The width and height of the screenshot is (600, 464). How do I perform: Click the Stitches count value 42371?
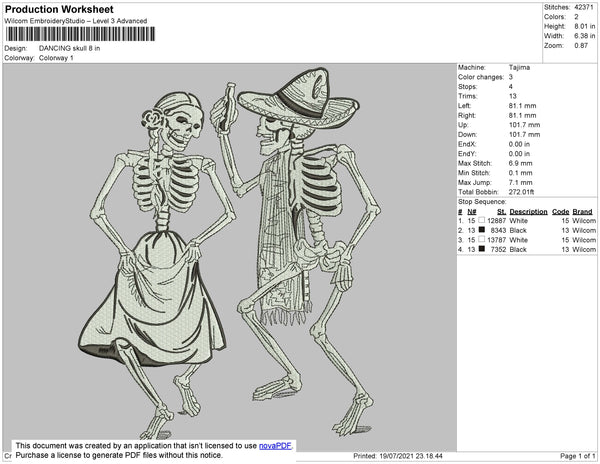pos(585,6)
